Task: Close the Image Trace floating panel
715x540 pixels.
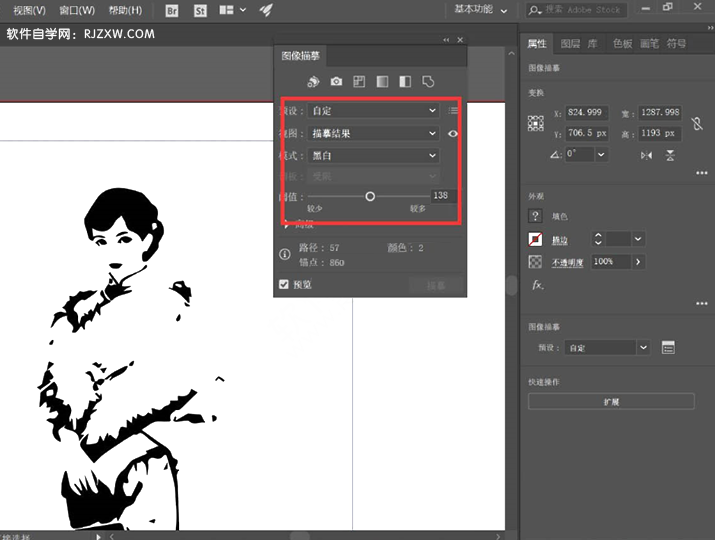Action: (460, 40)
